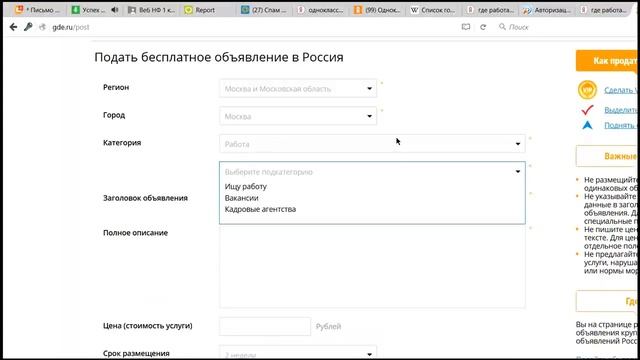Open the Город dropdown showing Москва

click(298, 116)
